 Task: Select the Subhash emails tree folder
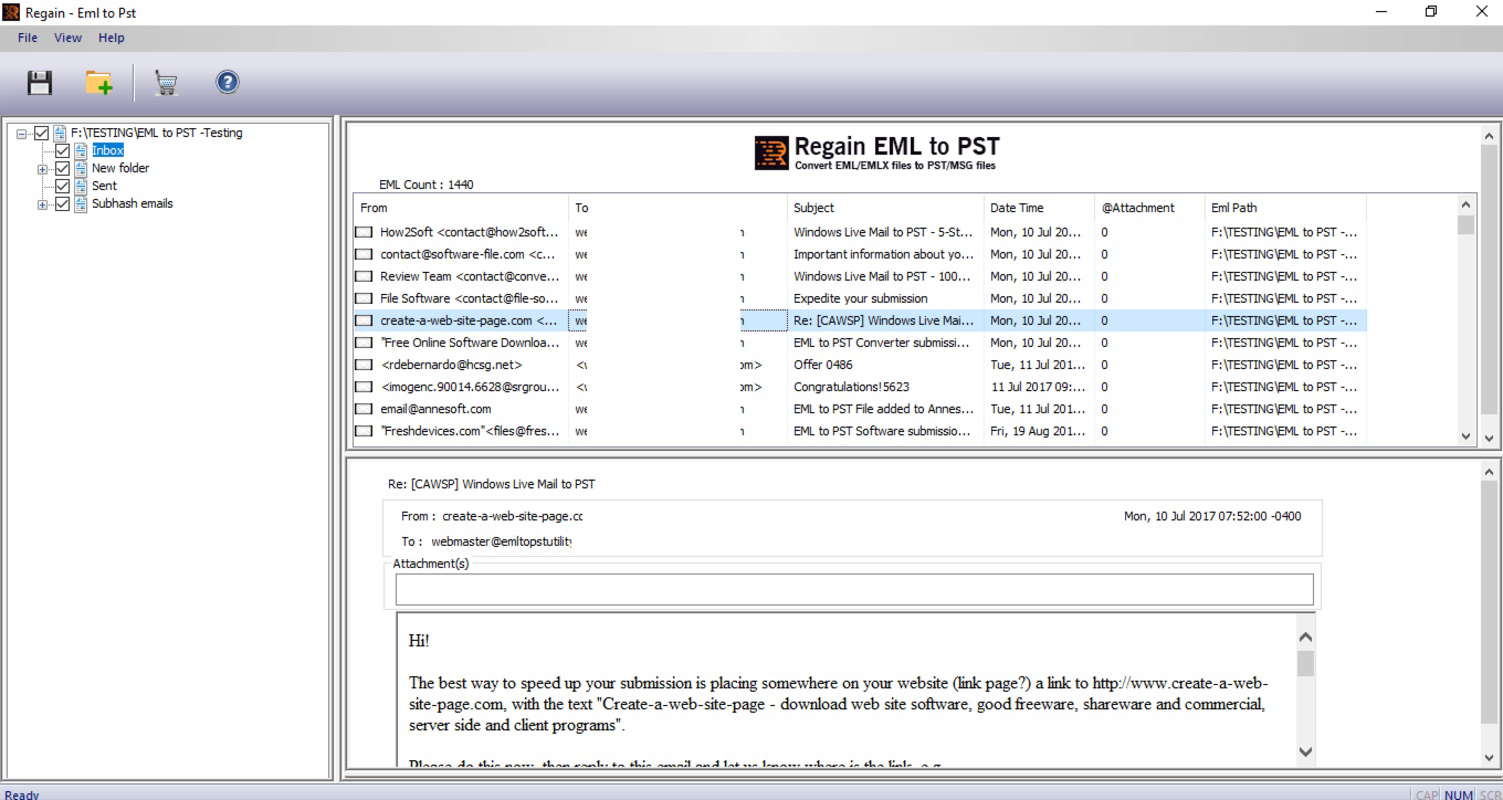click(132, 204)
